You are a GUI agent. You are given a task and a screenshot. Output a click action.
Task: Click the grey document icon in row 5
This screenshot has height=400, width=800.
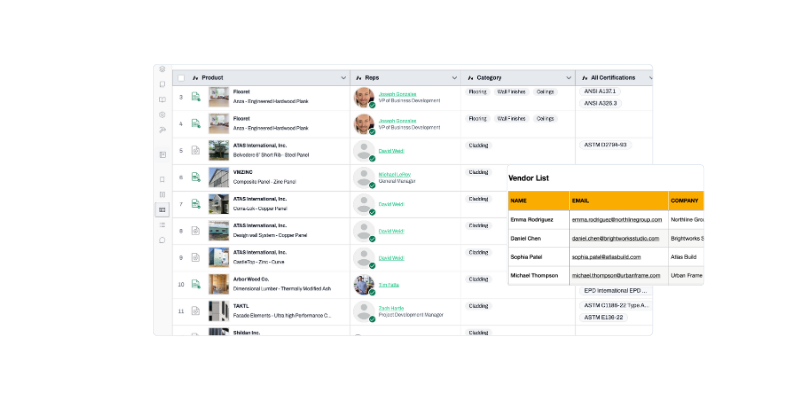pos(195,150)
